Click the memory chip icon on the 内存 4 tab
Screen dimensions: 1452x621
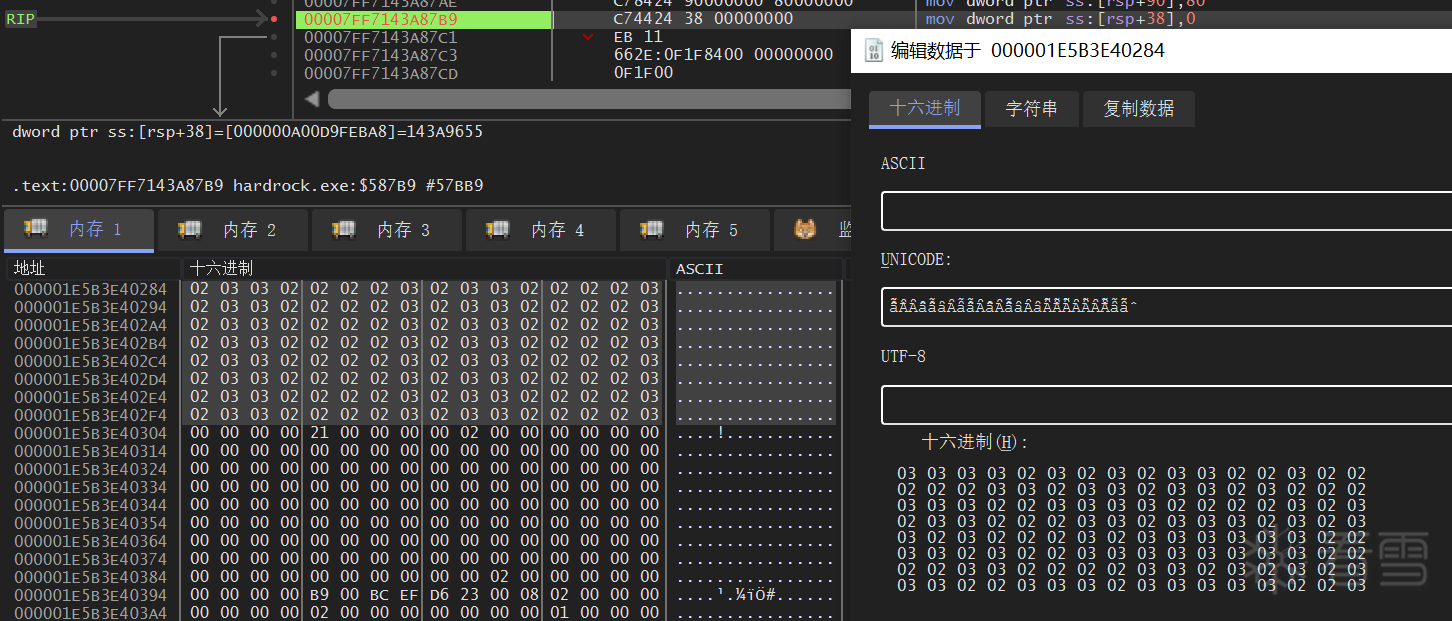pos(498,229)
